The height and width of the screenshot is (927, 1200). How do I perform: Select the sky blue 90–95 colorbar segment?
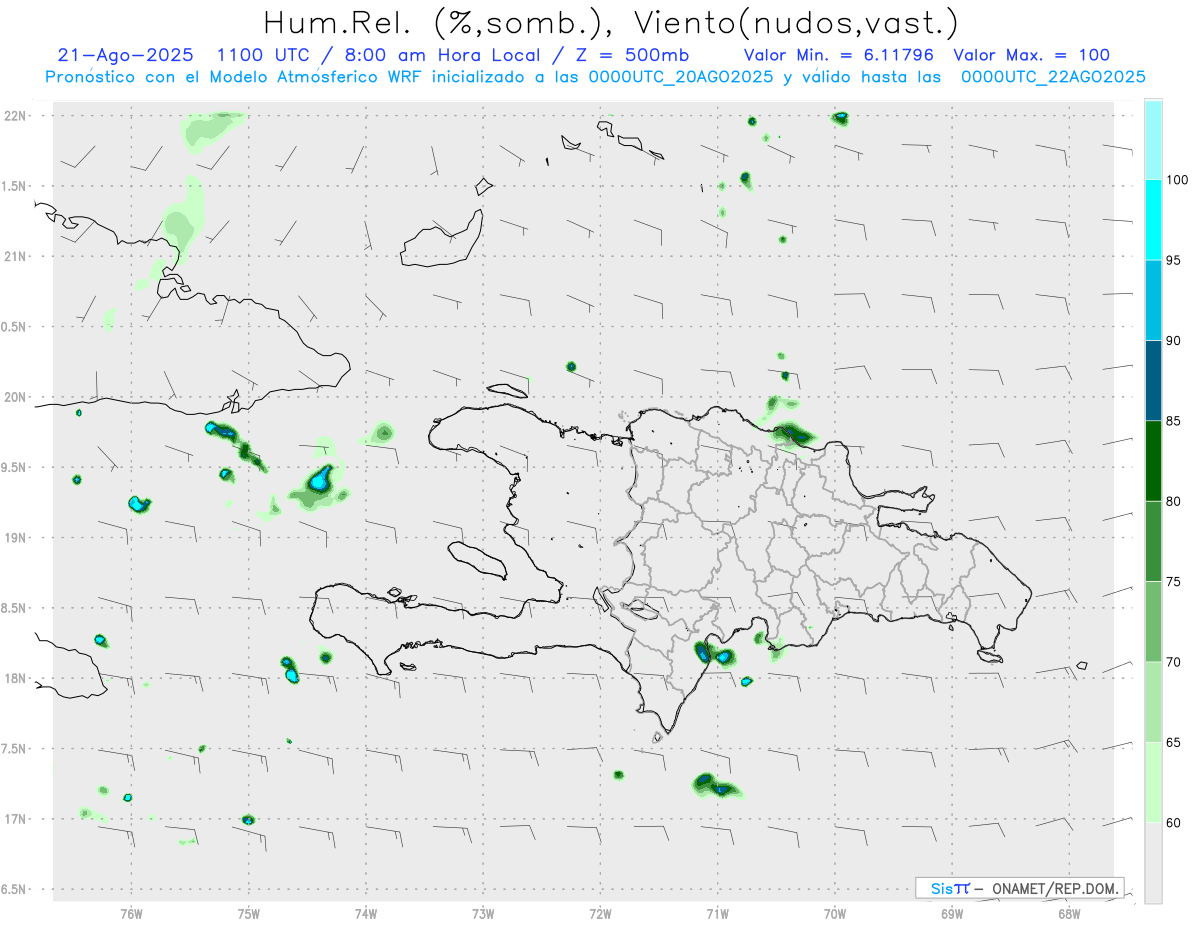[x=1153, y=300]
